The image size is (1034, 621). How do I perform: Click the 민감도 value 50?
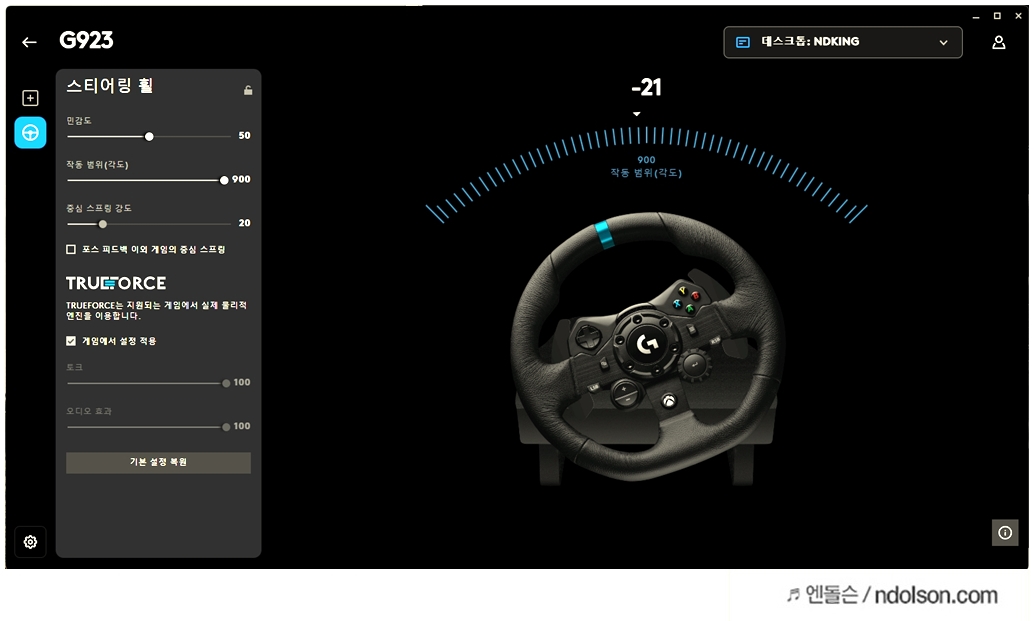click(245, 135)
